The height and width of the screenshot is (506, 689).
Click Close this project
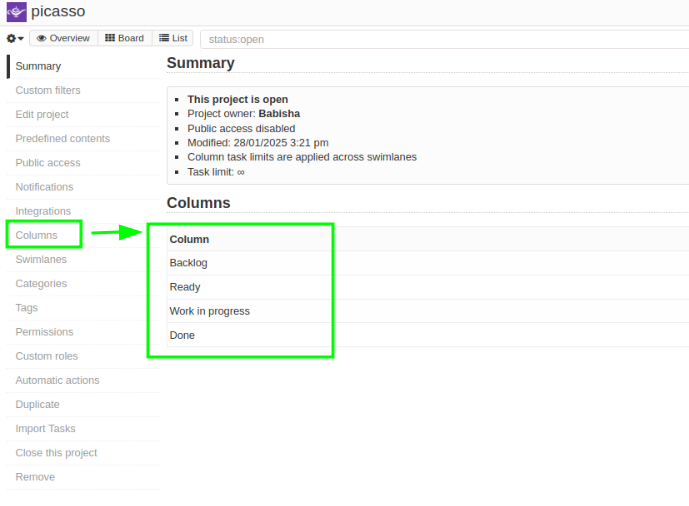56,453
